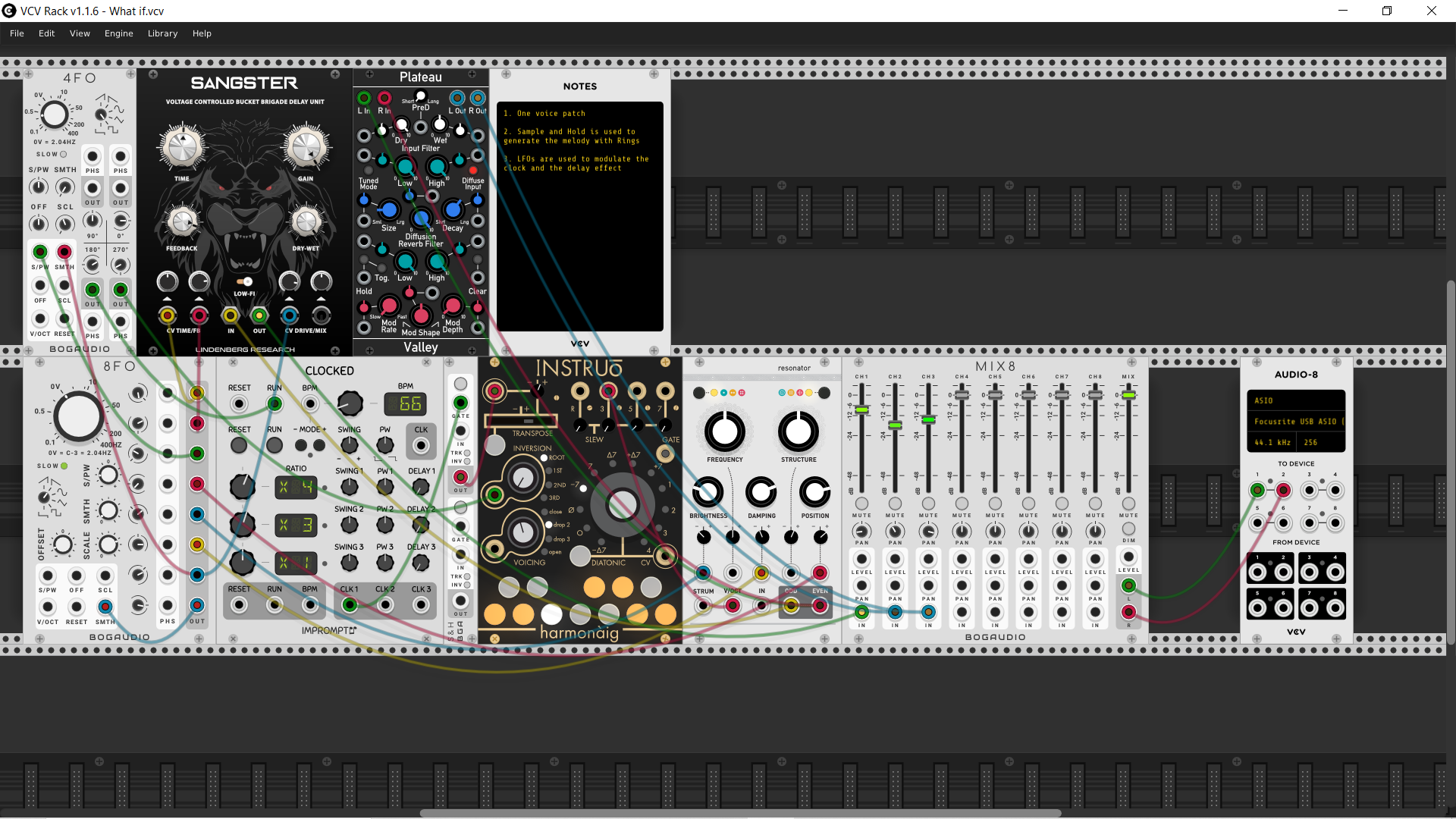Click the horizontal scrollbar at bottom

tap(740, 813)
